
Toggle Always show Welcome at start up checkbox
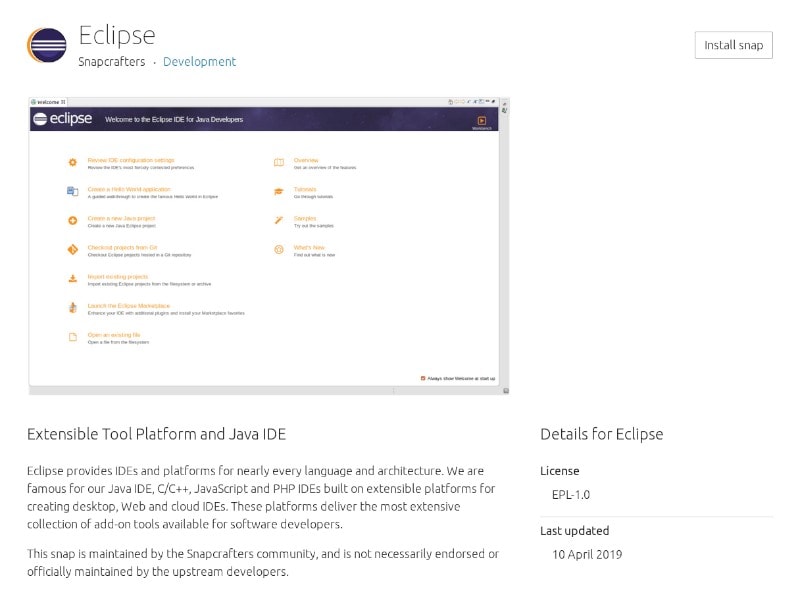click(x=423, y=378)
